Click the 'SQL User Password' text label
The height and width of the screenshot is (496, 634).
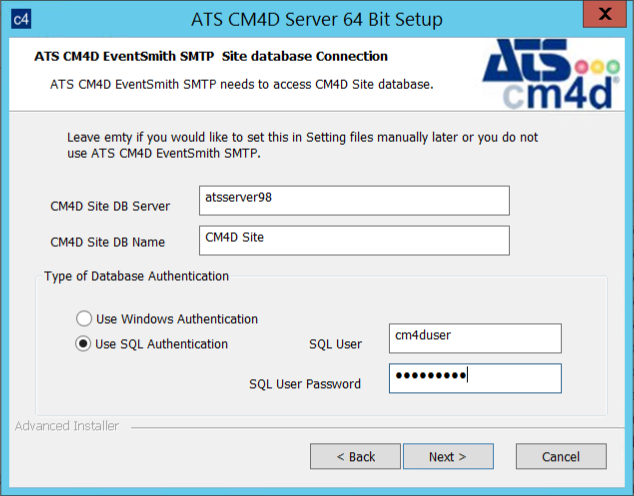305,384
